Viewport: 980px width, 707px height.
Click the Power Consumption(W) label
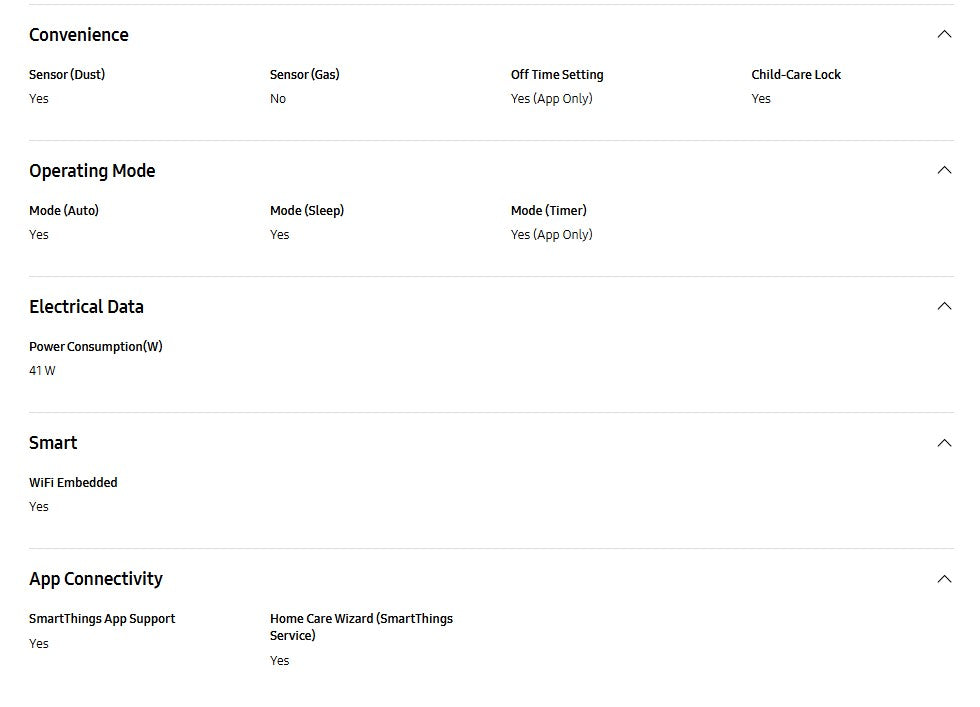click(96, 347)
